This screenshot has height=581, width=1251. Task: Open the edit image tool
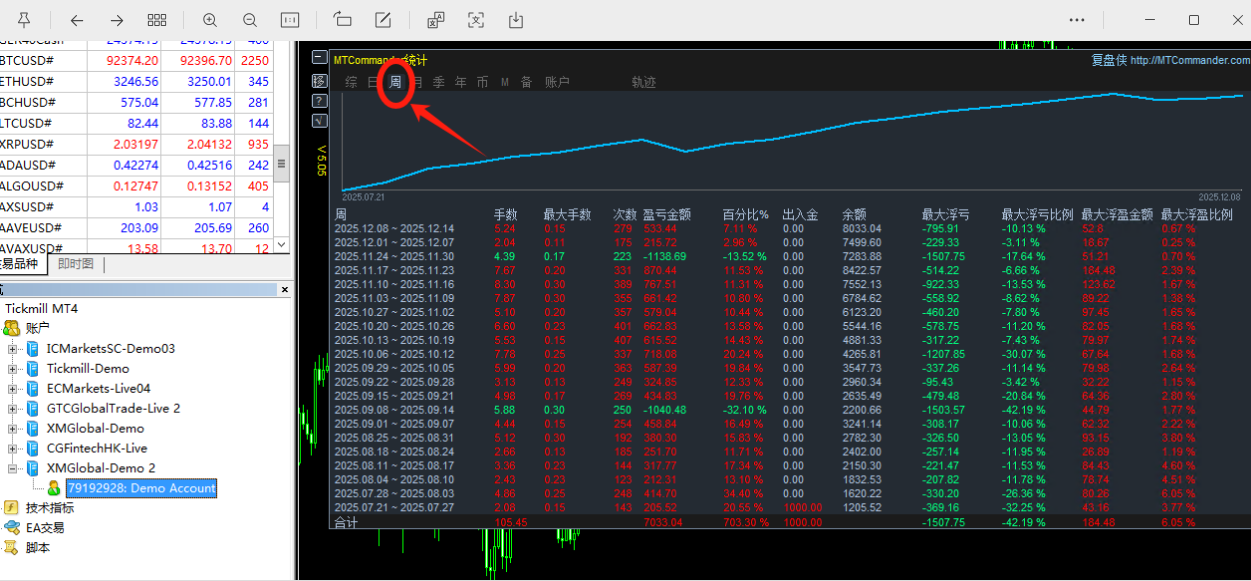tap(383, 20)
